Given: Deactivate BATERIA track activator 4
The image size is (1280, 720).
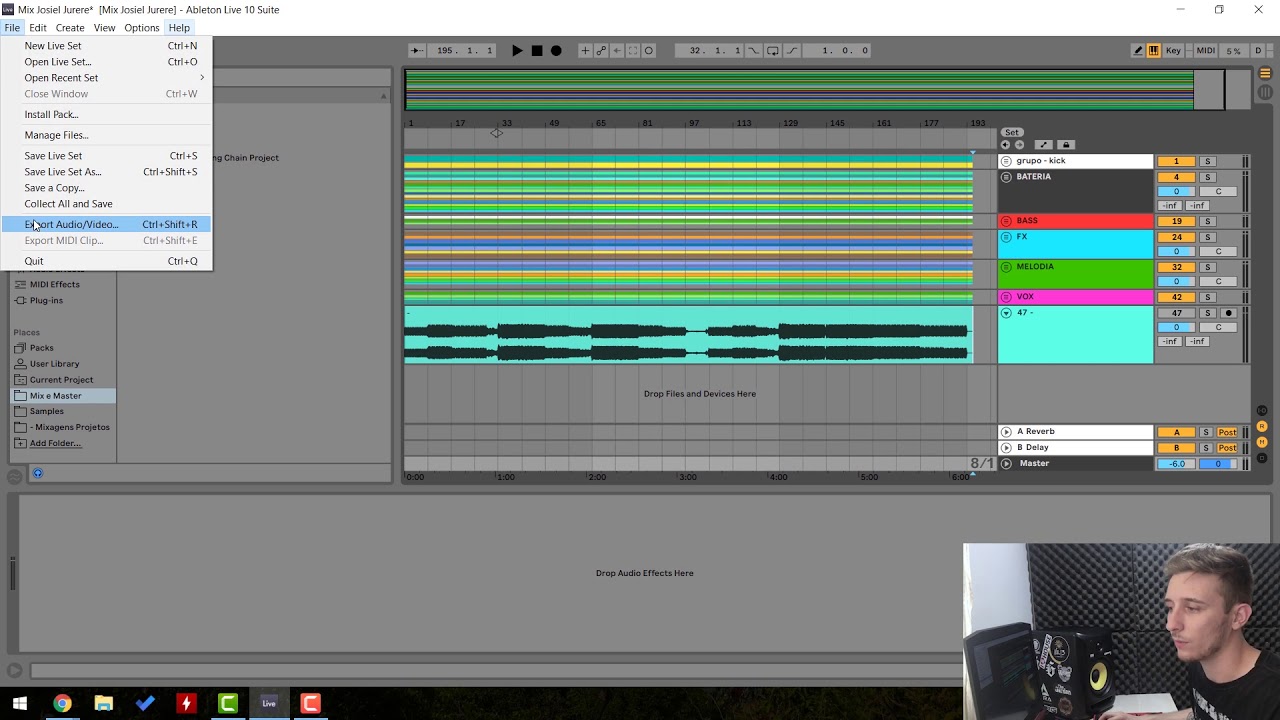Looking at the screenshot, I should pyautogui.click(x=1176, y=178).
